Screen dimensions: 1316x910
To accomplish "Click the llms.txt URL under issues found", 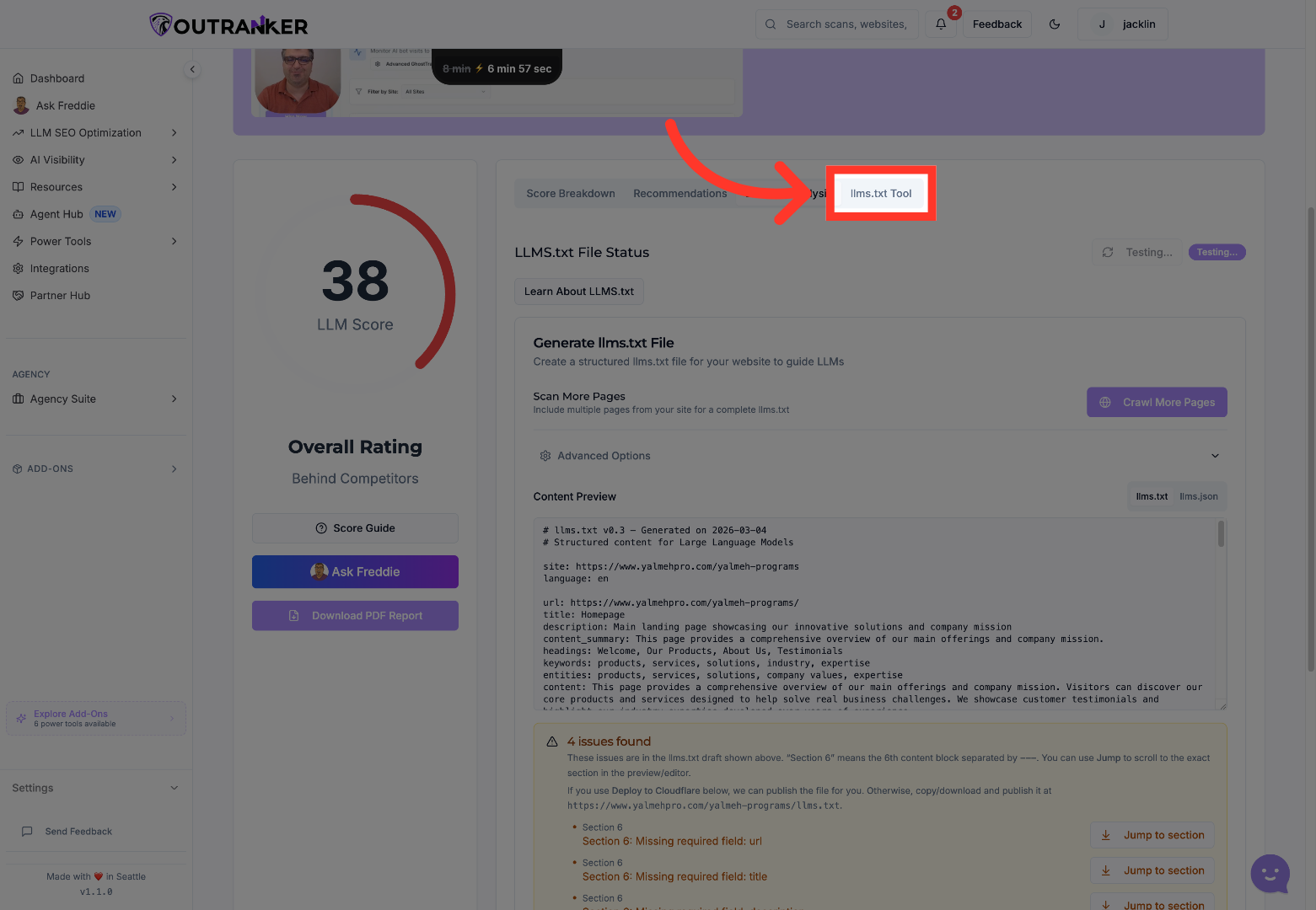I will pyautogui.click(x=704, y=806).
